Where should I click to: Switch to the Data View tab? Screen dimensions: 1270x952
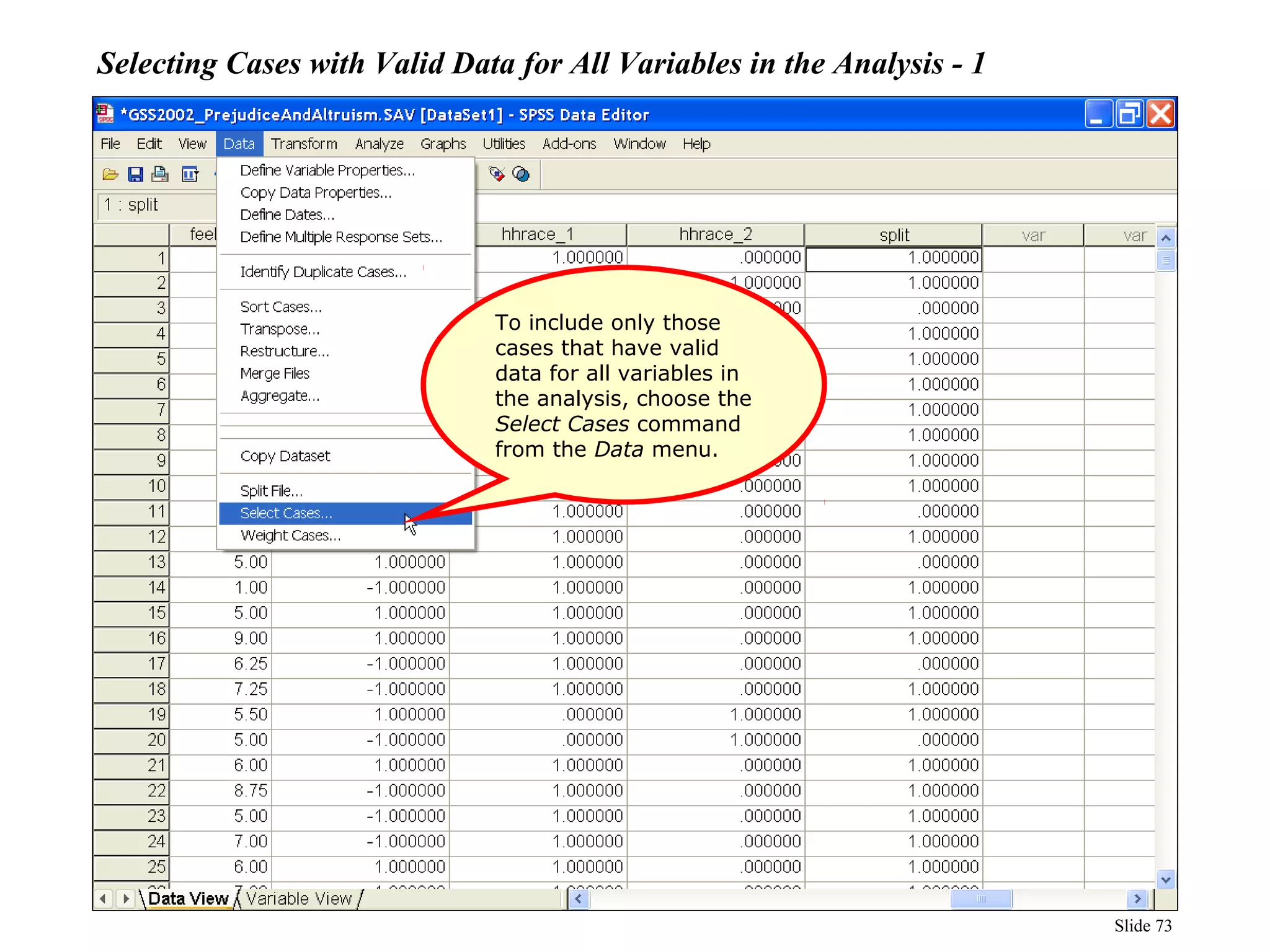pyautogui.click(x=189, y=899)
